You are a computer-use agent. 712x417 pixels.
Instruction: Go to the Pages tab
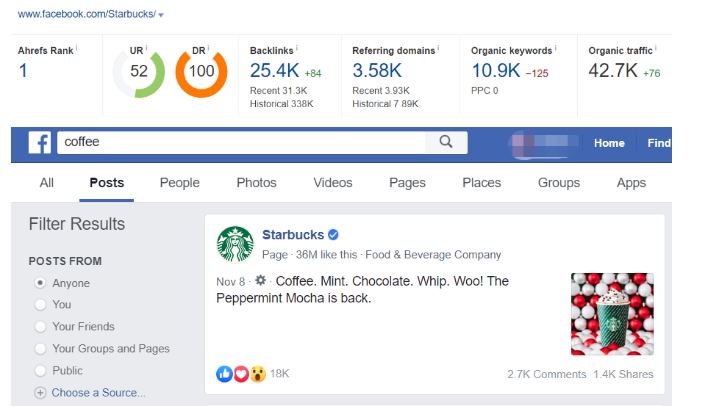click(x=407, y=183)
